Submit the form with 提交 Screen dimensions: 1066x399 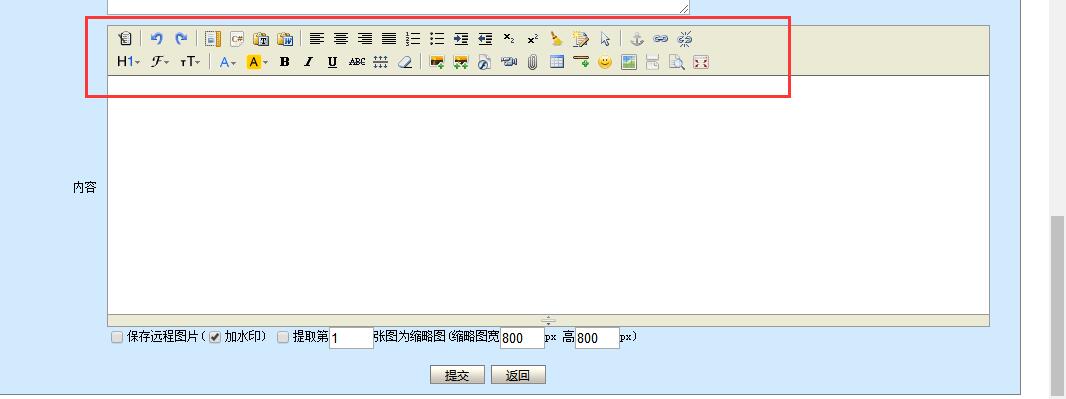457,375
